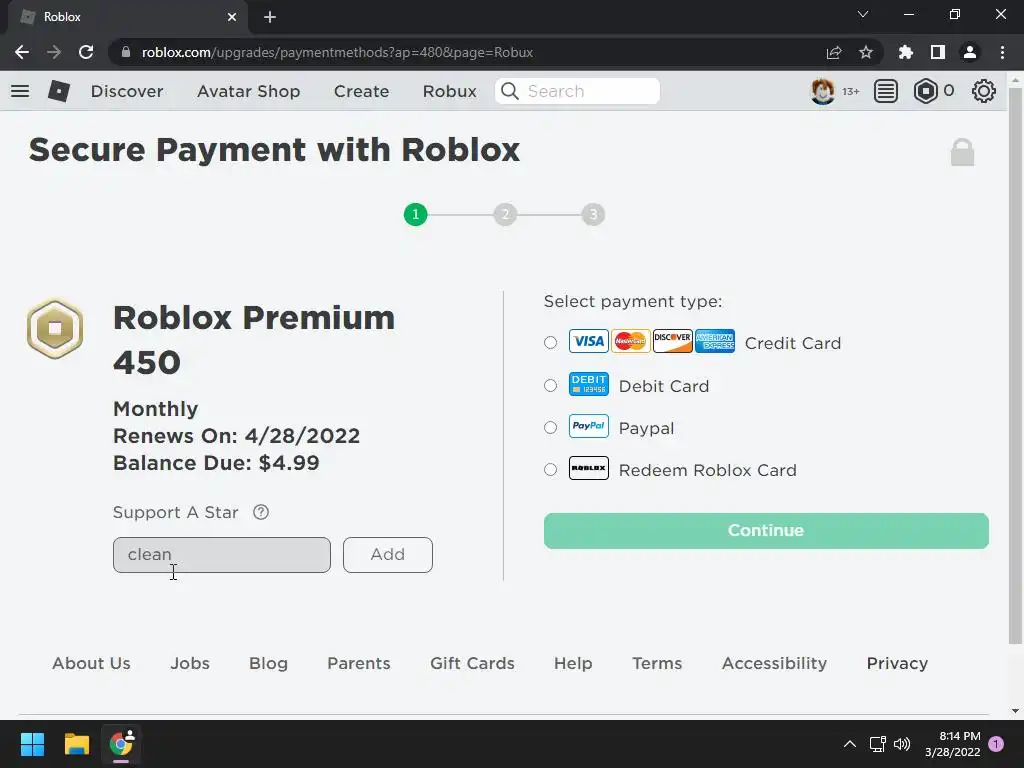Open the Blog footer link
This screenshot has width=1024, height=768.
point(268,663)
